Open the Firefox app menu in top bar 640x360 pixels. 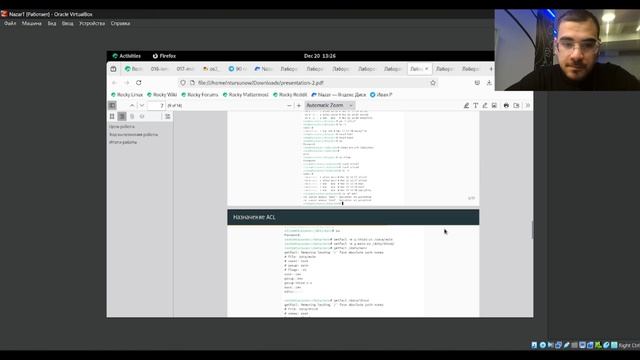[x=164, y=56]
